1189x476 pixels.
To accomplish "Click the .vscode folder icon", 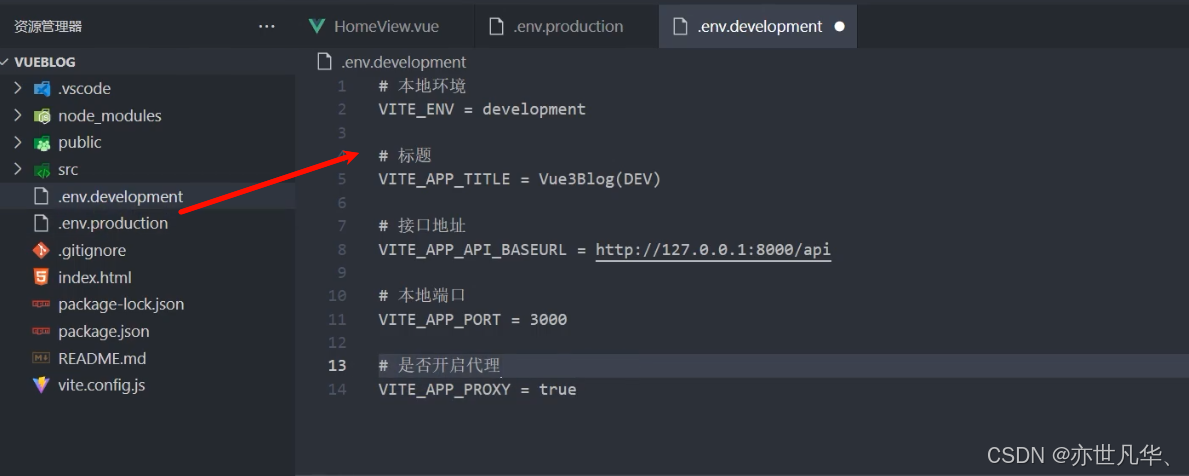I will click(42, 89).
